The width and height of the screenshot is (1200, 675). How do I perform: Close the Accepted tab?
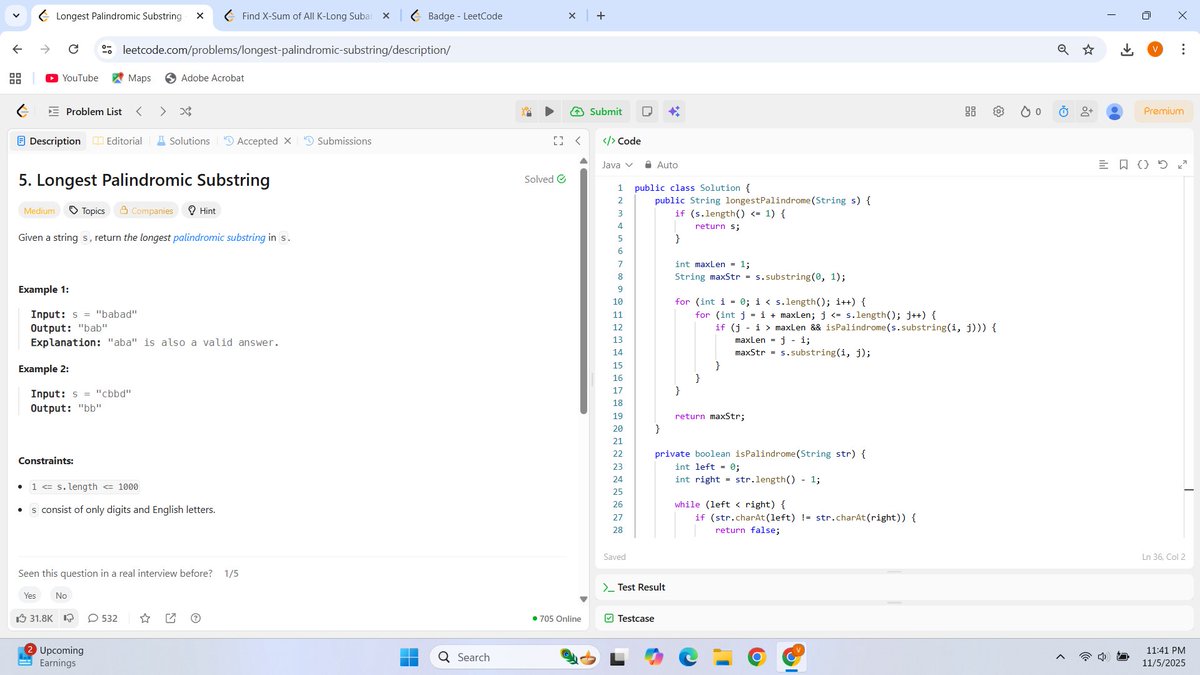click(x=288, y=141)
